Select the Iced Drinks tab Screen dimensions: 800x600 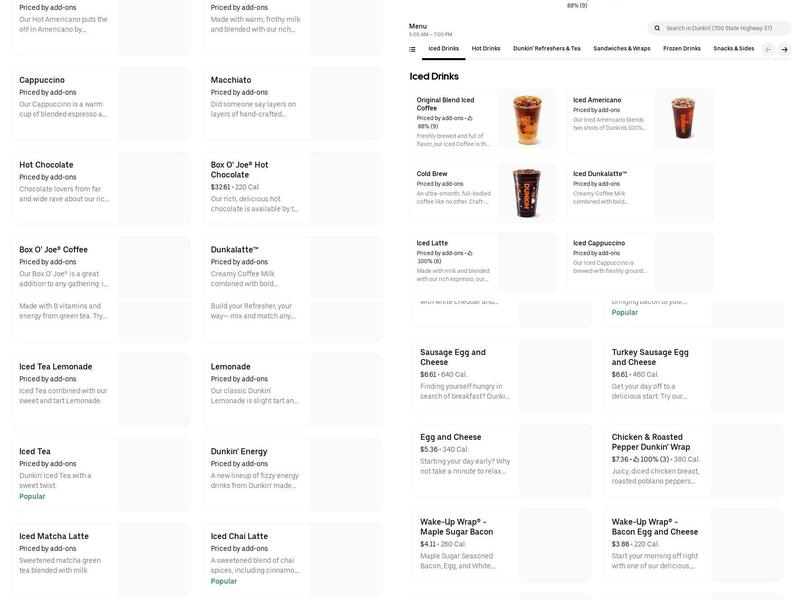(443, 48)
